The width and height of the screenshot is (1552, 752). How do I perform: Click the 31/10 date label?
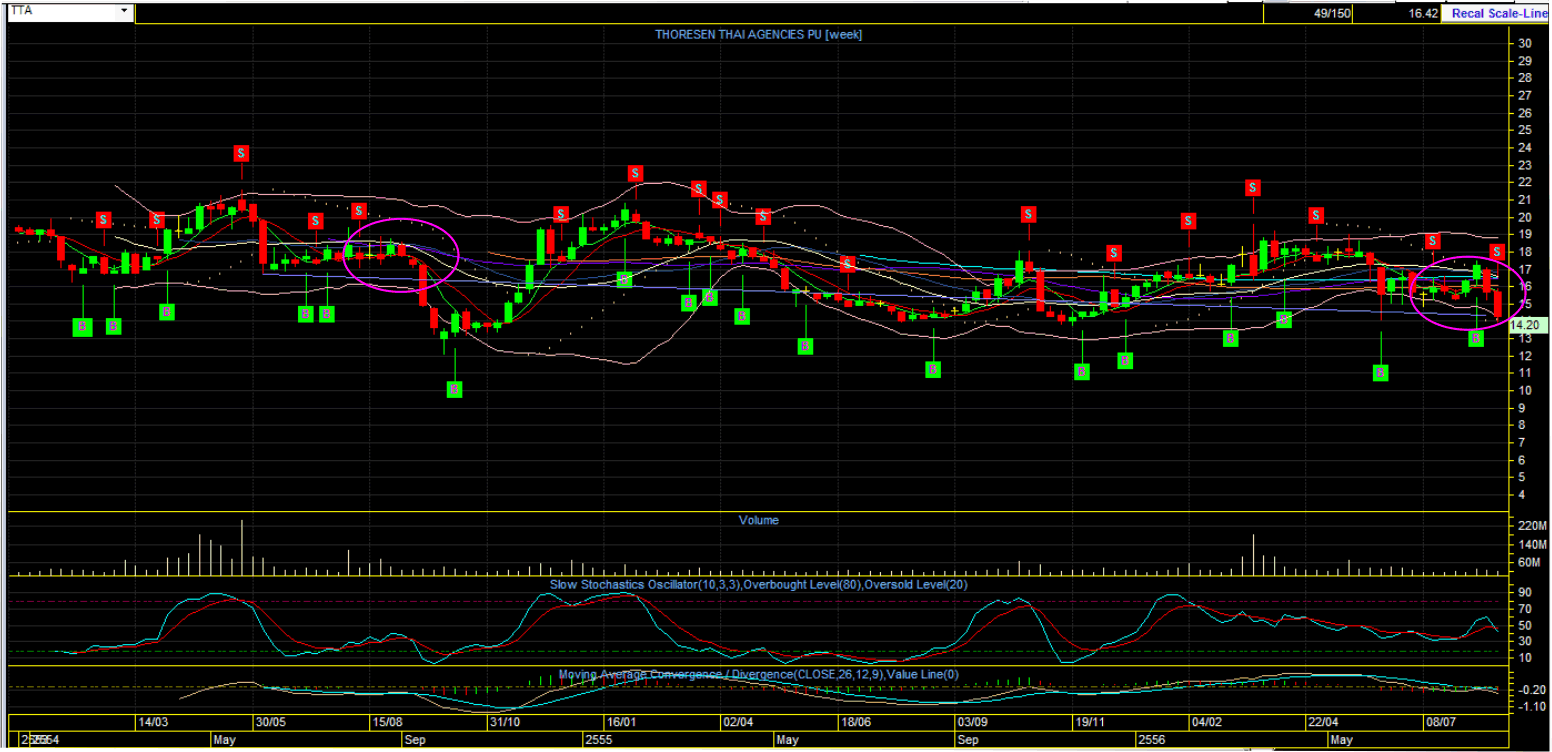click(503, 722)
